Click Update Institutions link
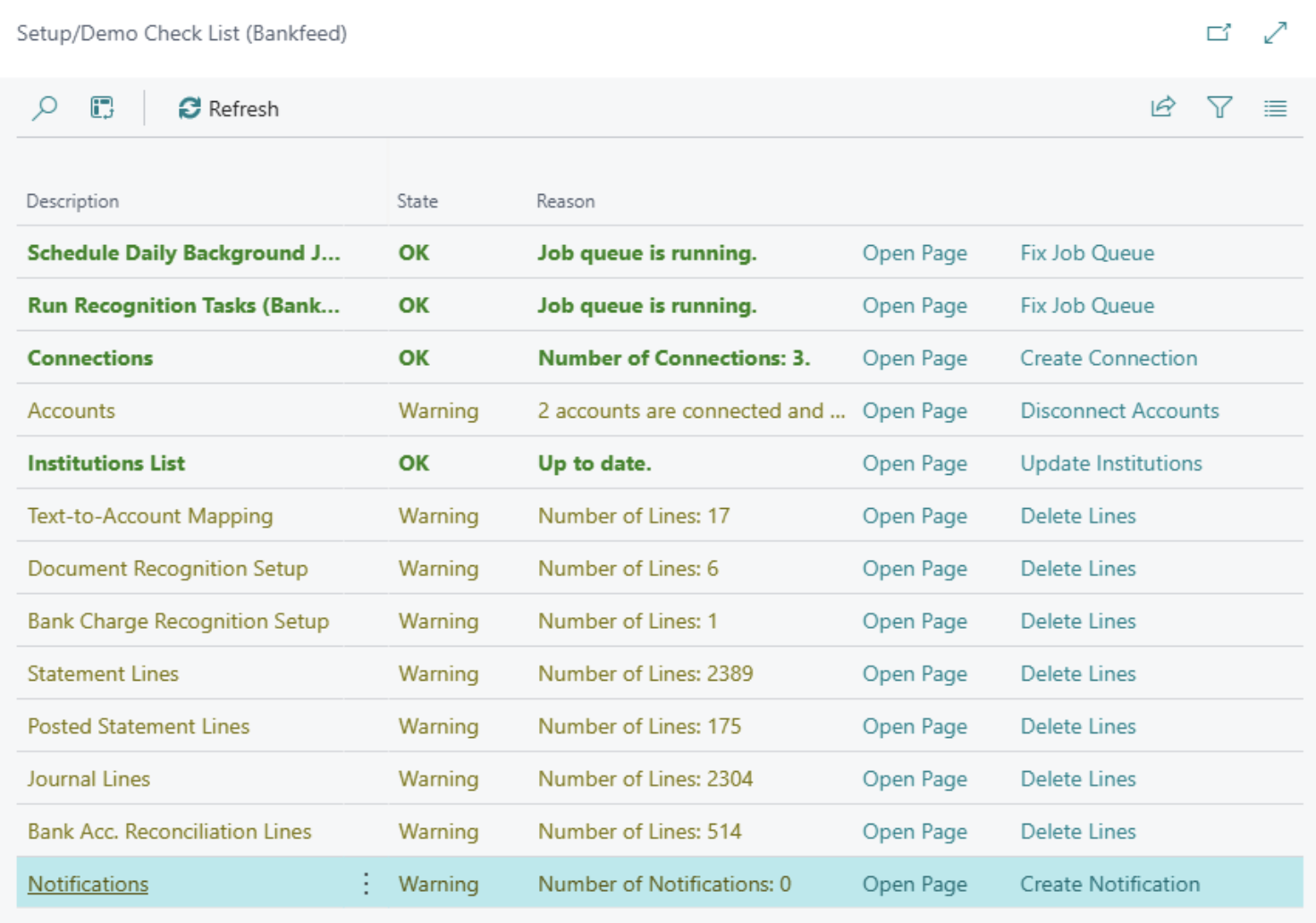The image size is (1316, 923). (1111, 463)
